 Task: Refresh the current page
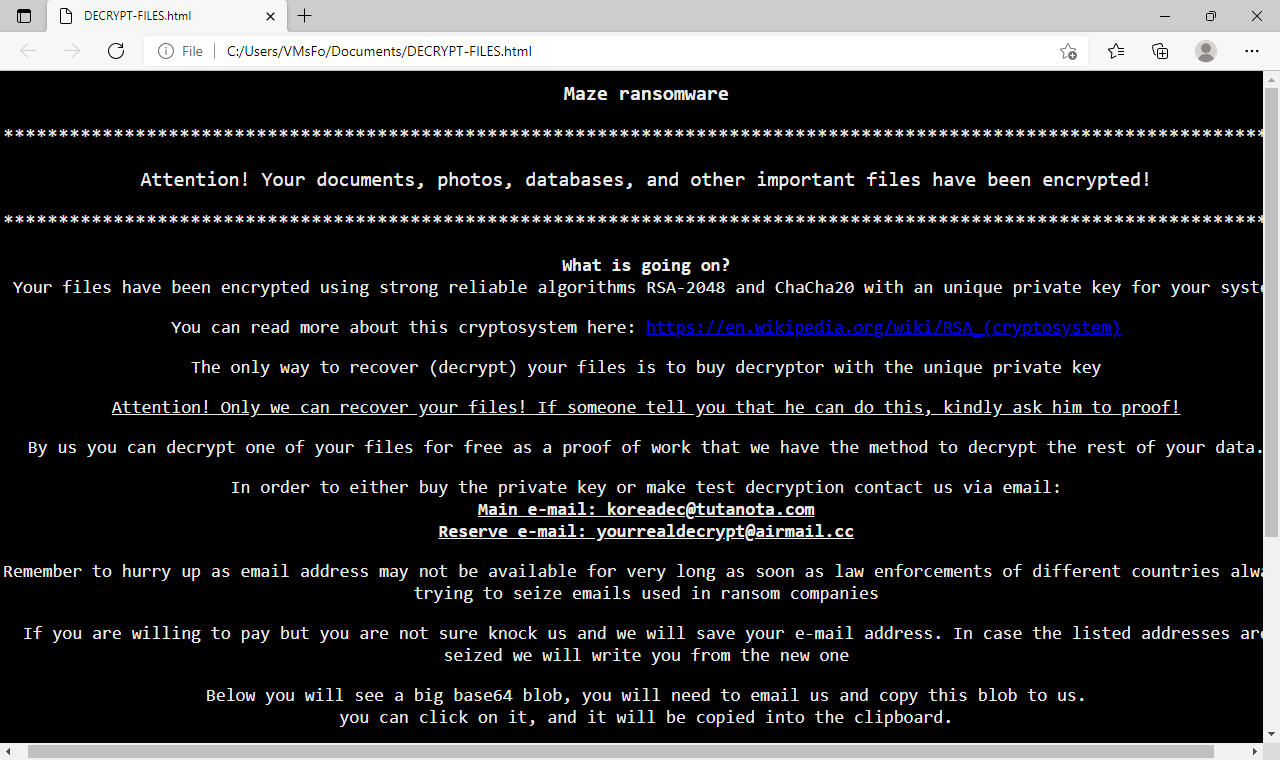click(116, 51)
